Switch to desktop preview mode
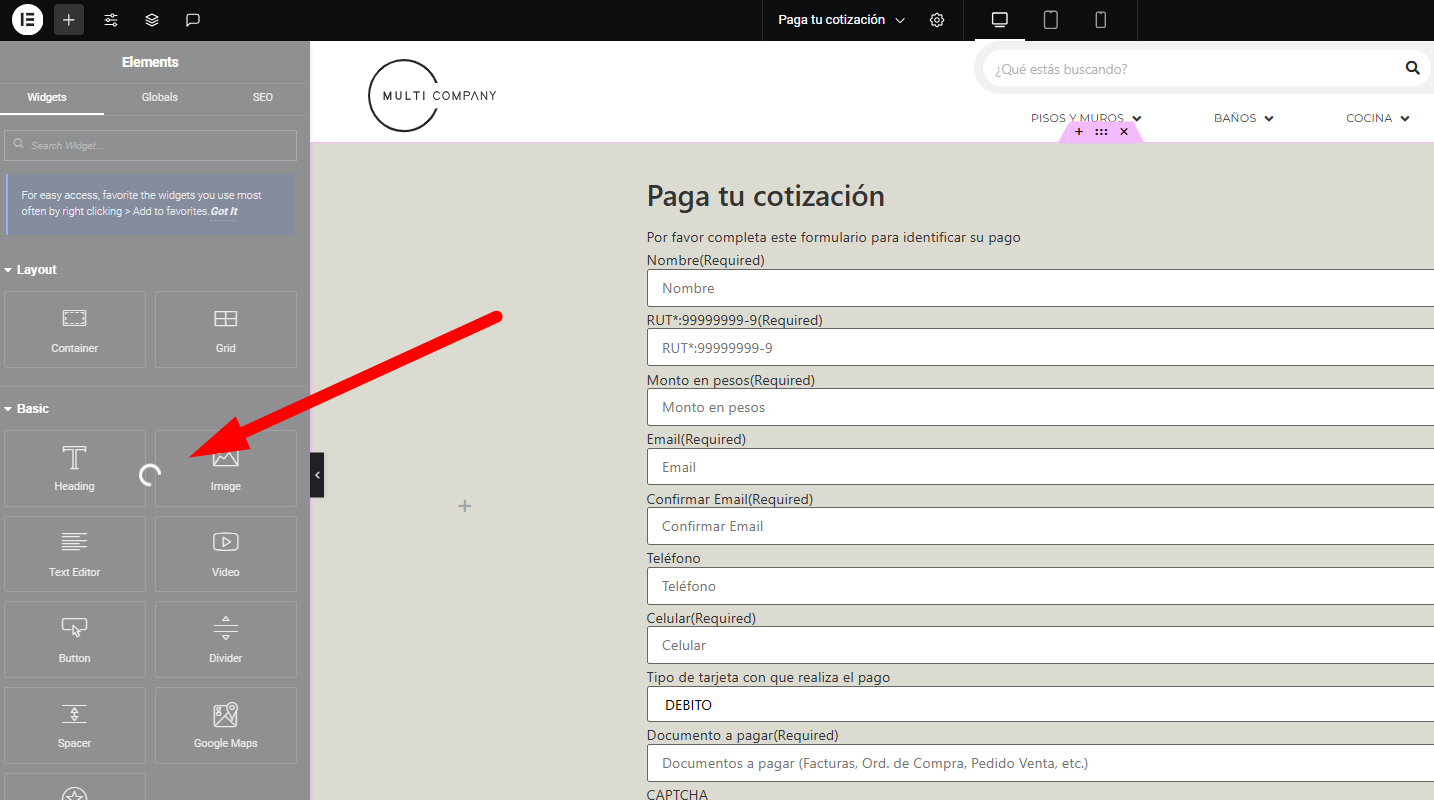Viewport: 1434px width, 800px height. point(999,20)
